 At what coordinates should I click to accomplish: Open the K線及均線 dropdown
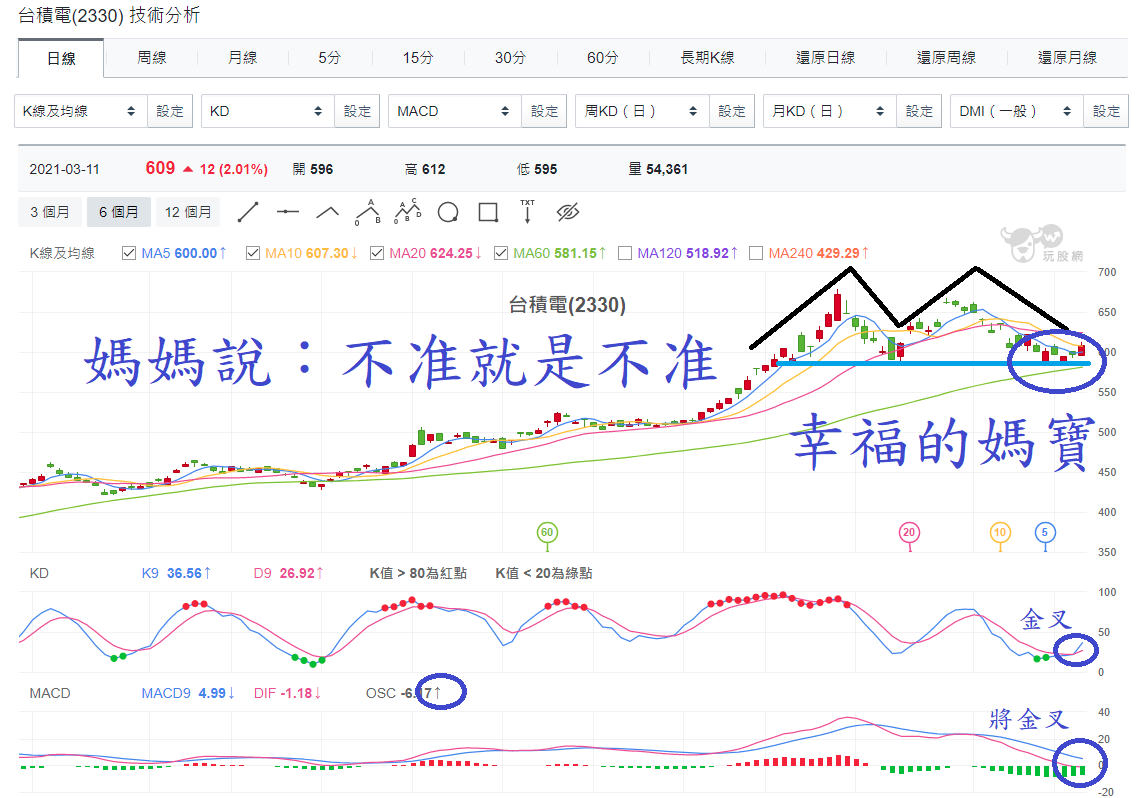[81, 111]
